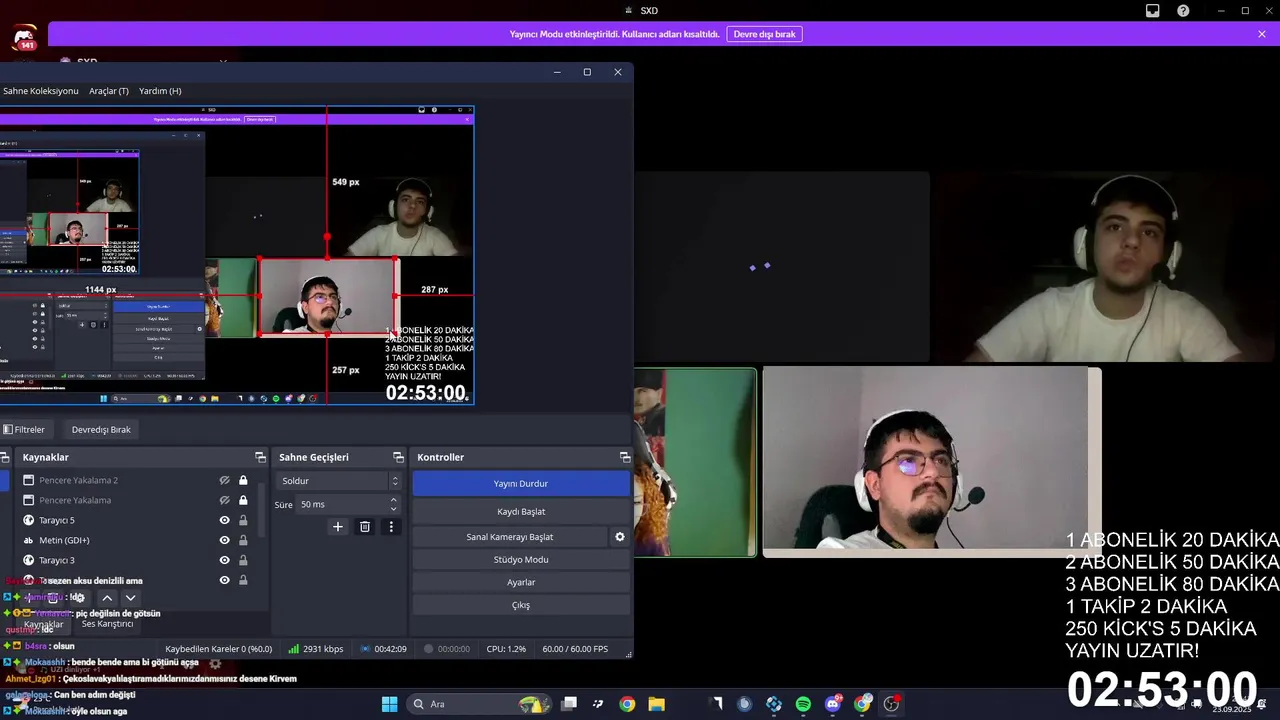Open Yardım (H) menu
1280x720 pixels.
coord(160,91)
